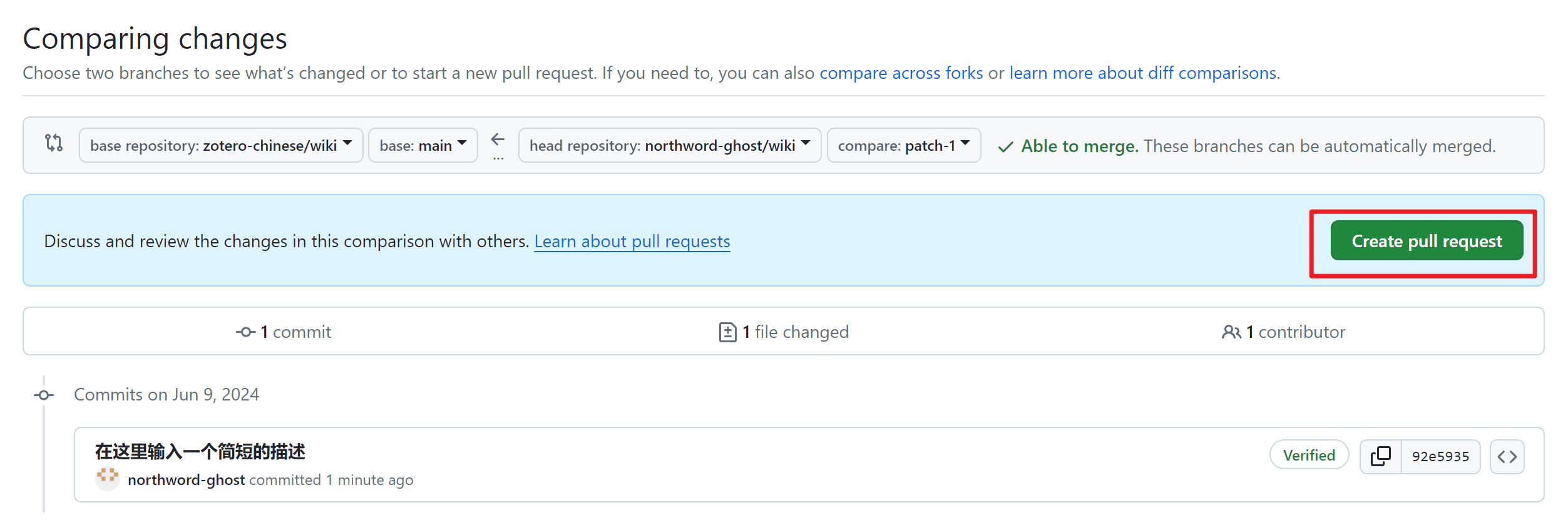Click the file diff icon
Screen dimensions: 1568x520
coord(727,332)
